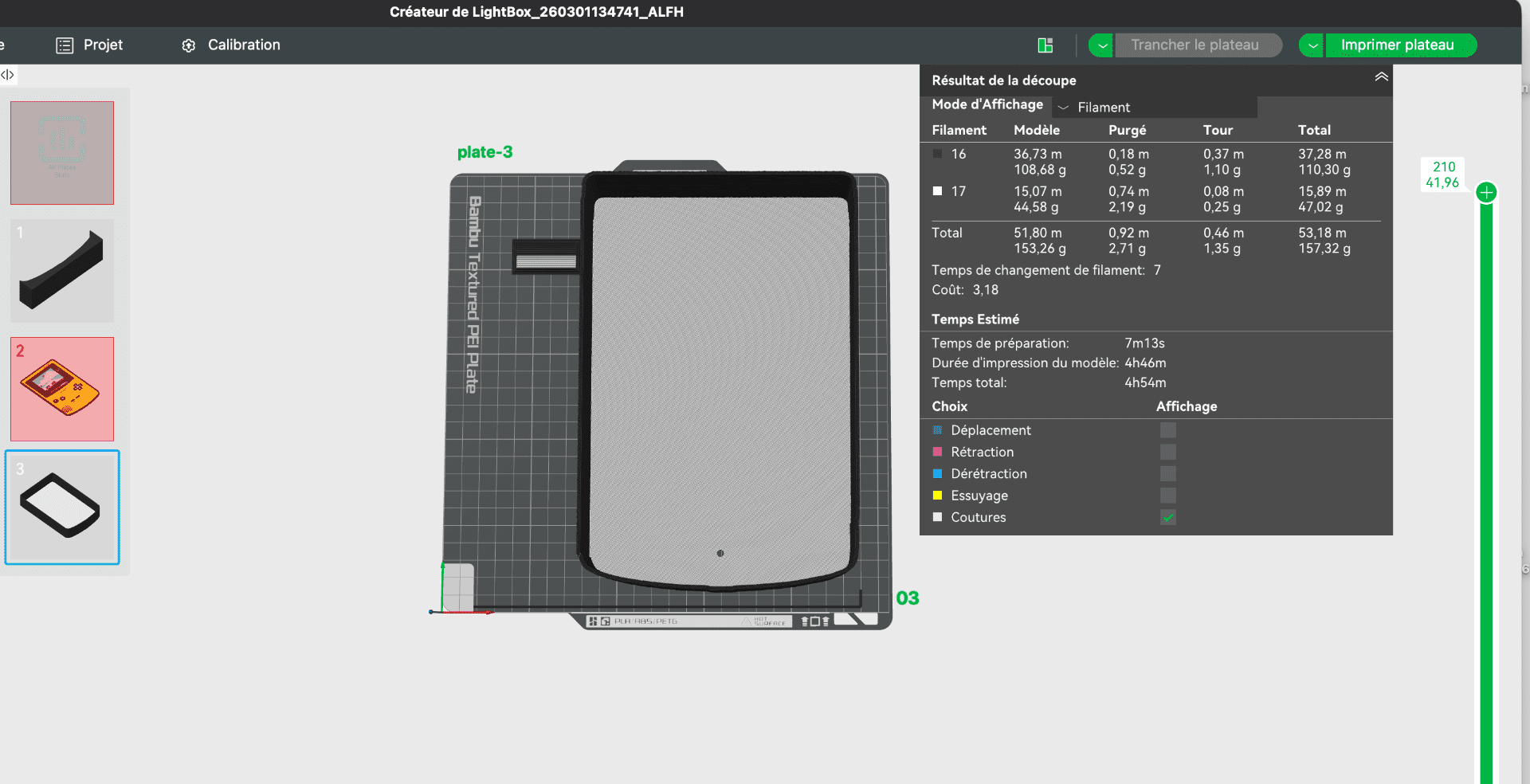Viewport: 1530px width, 784px height.
Task: Open the Mode d'Affichage Filament dropdown
Action: 1154,107
